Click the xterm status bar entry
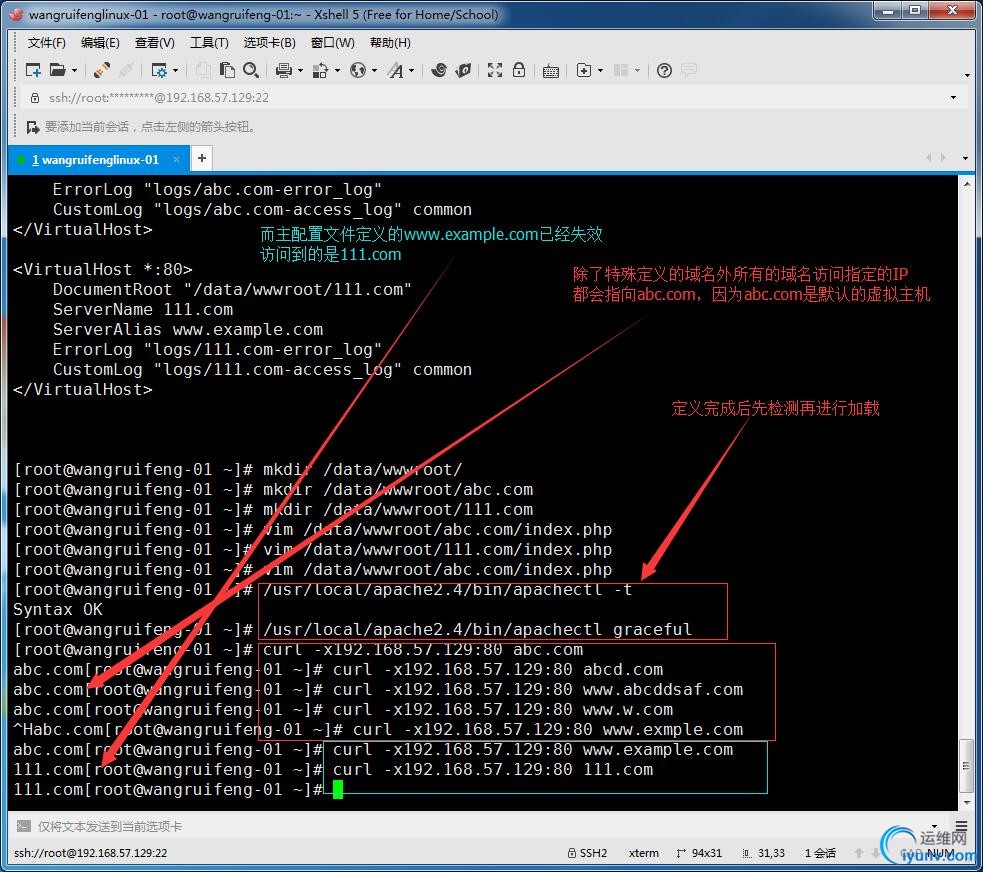This screenshot has width=983, height=872. tap(644, 853)
